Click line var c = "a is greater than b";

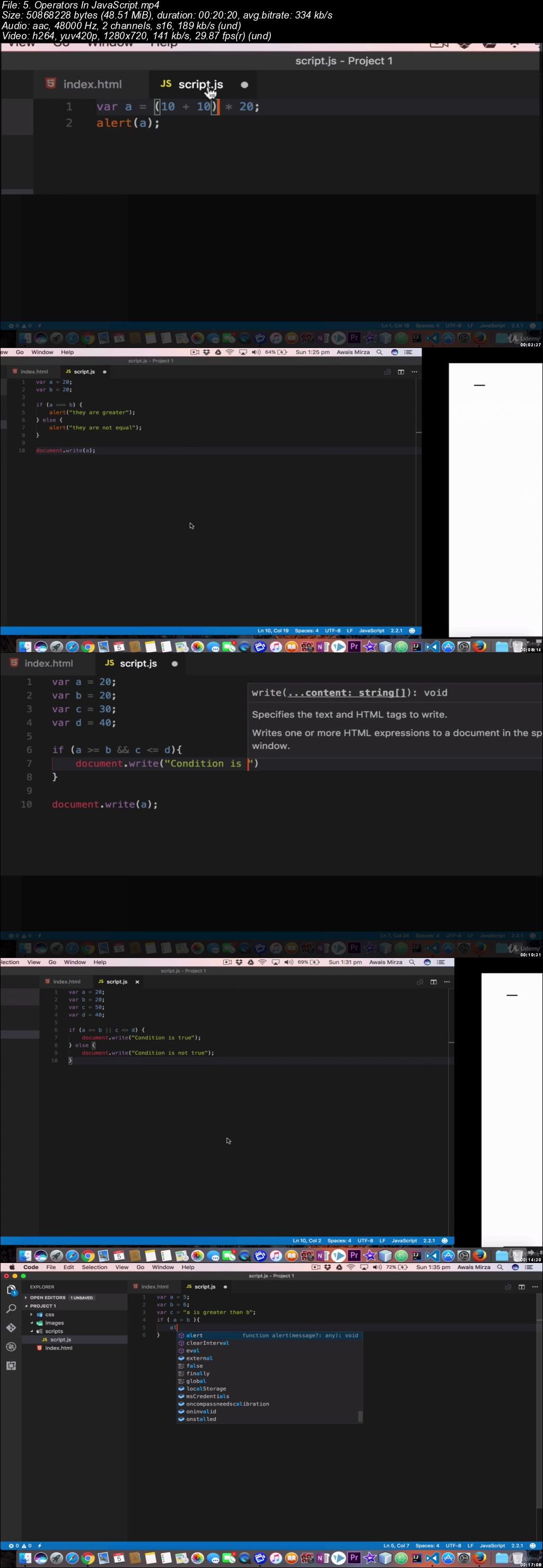[x=206, y=1312]
